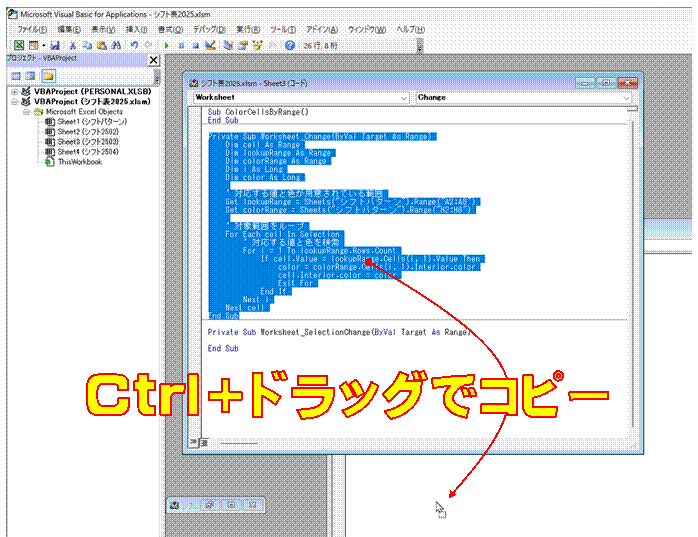The width and height of the screenshot is (698, 537).
Task: Click the View Microsoft Excel toolbar icon
Action: tap(19, 45)
